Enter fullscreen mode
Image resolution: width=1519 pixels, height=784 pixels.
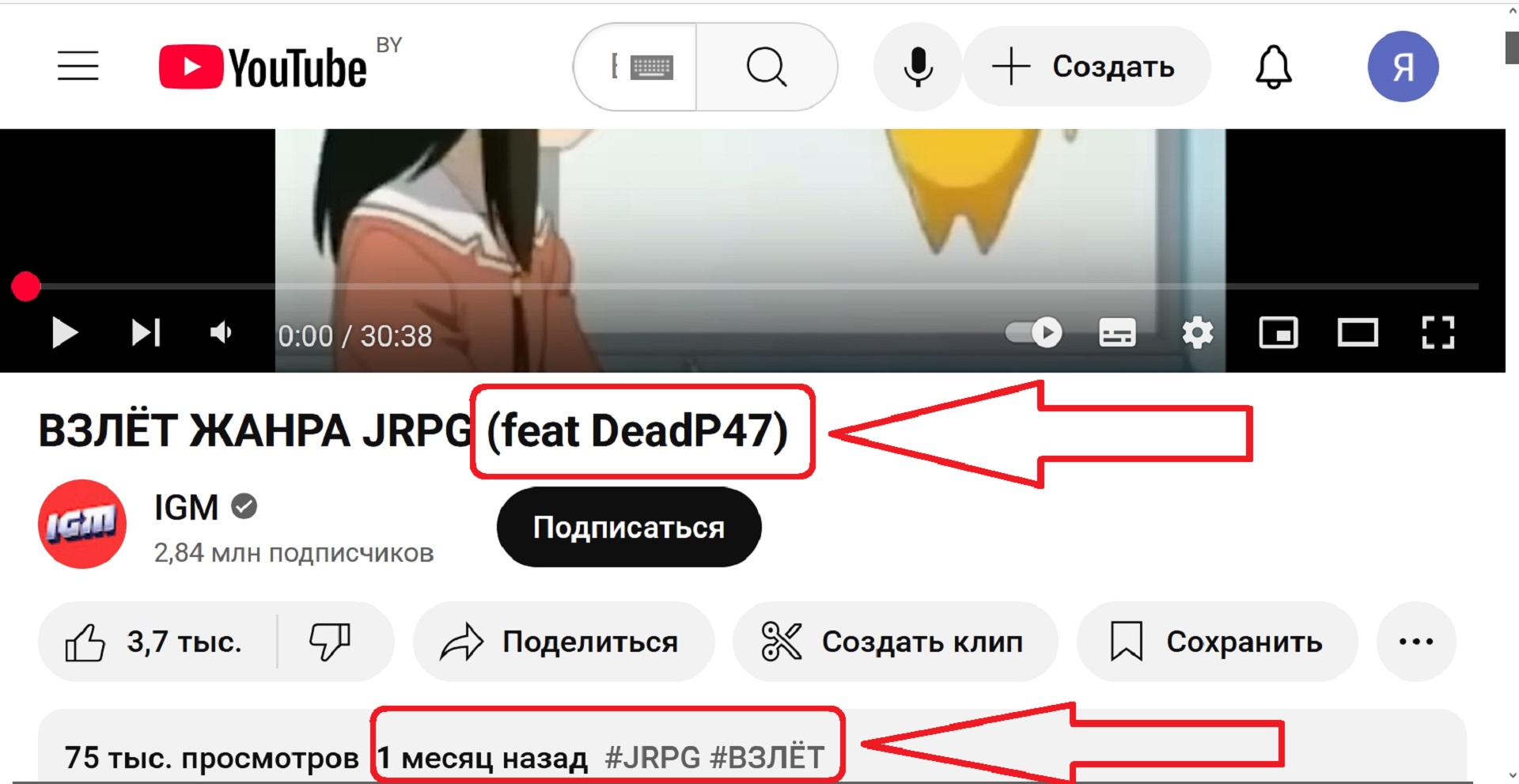(1438, 333)
